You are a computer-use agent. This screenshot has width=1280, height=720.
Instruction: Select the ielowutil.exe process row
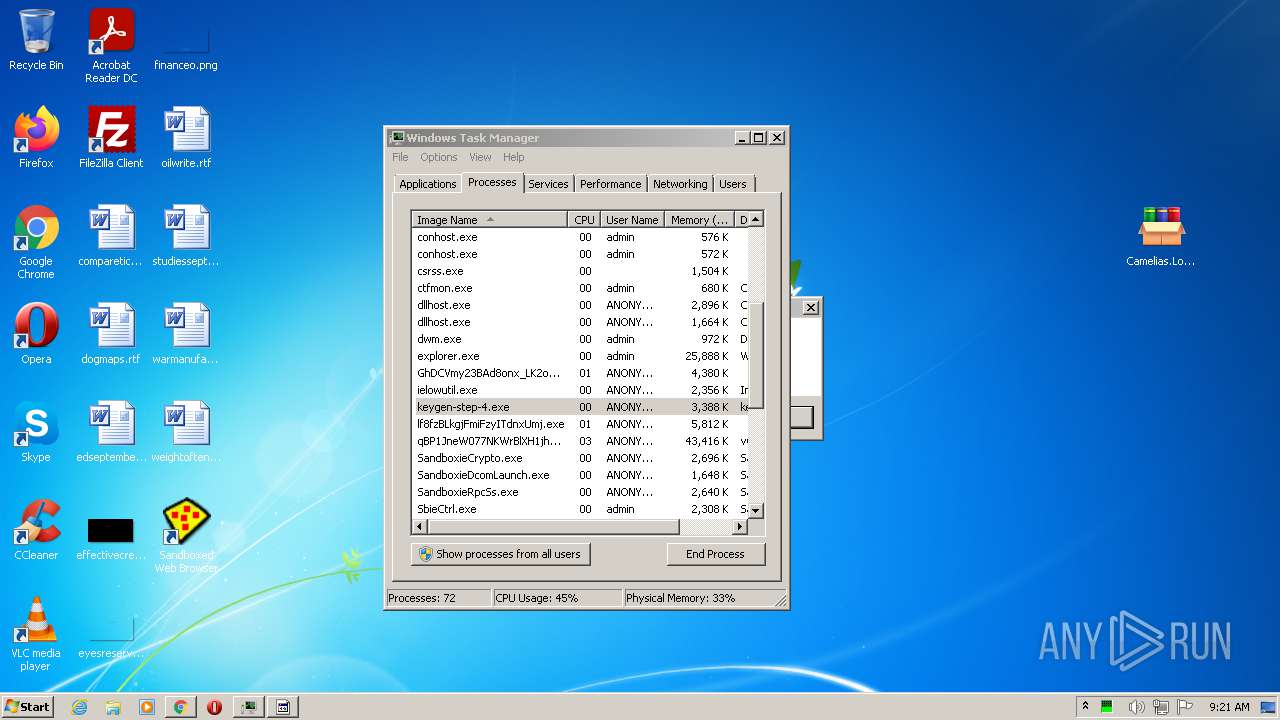click(x=580, y=390)
